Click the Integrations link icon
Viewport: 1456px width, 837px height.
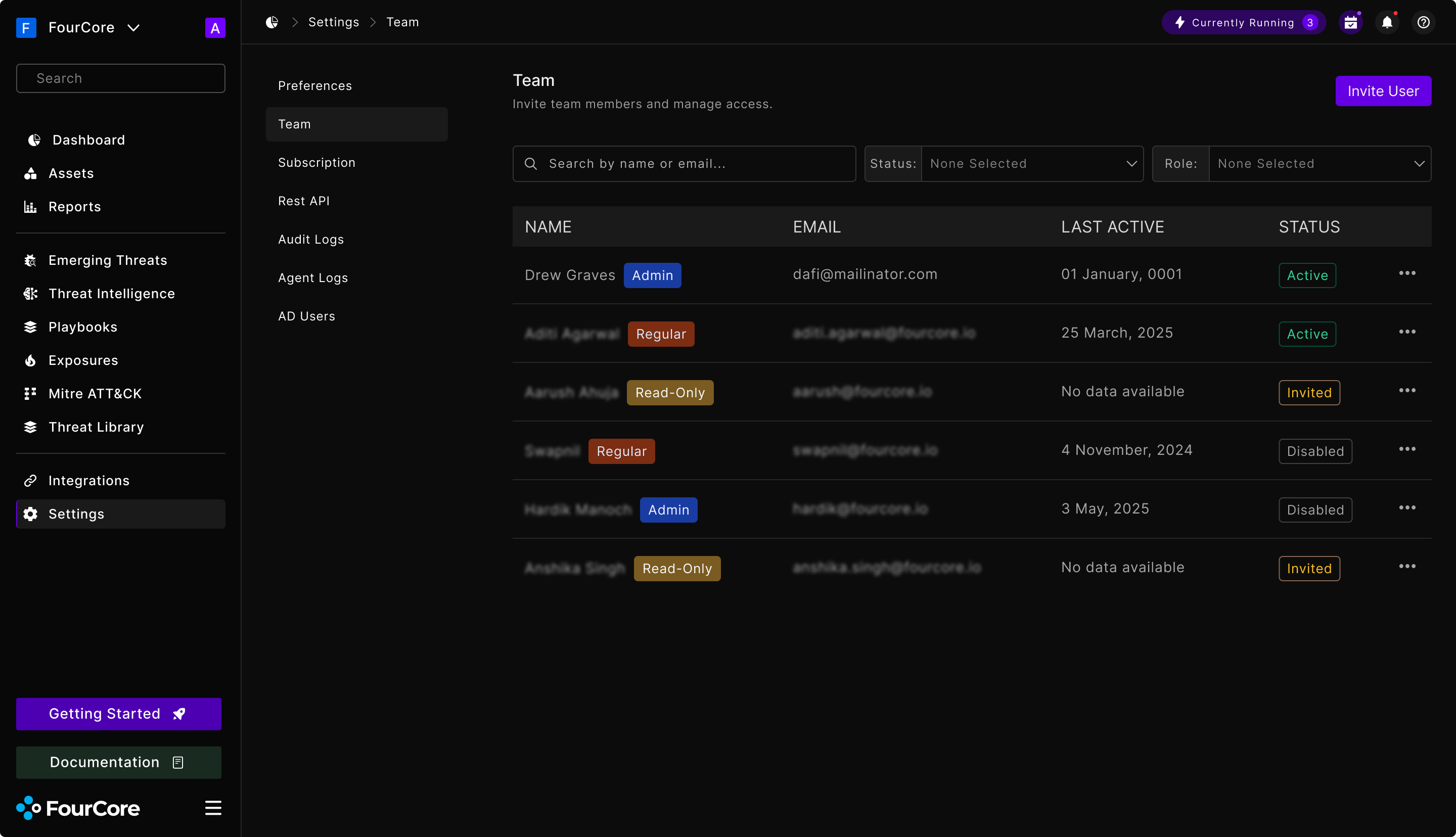coord(30,481)
